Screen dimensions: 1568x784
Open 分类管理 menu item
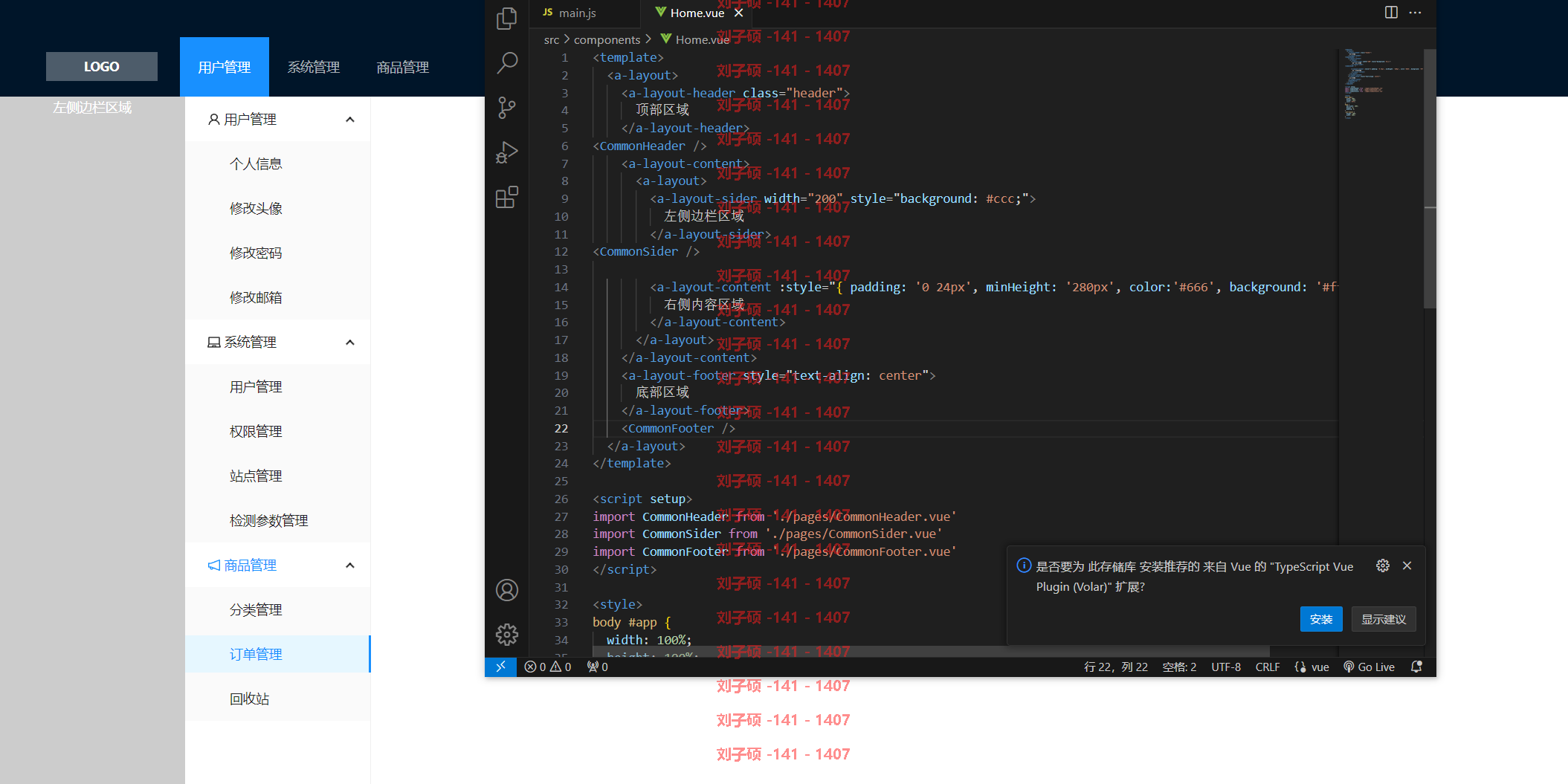(278, 609)
